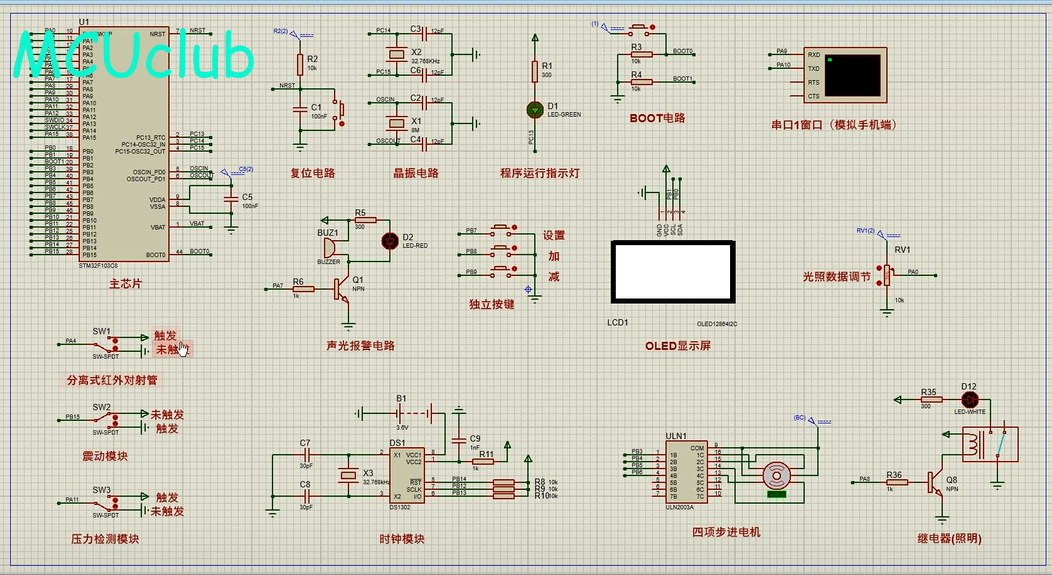Viewport: 1052px width, 575px height.
Task: Click the LCD1 OLED display screen
Action: 673,272
